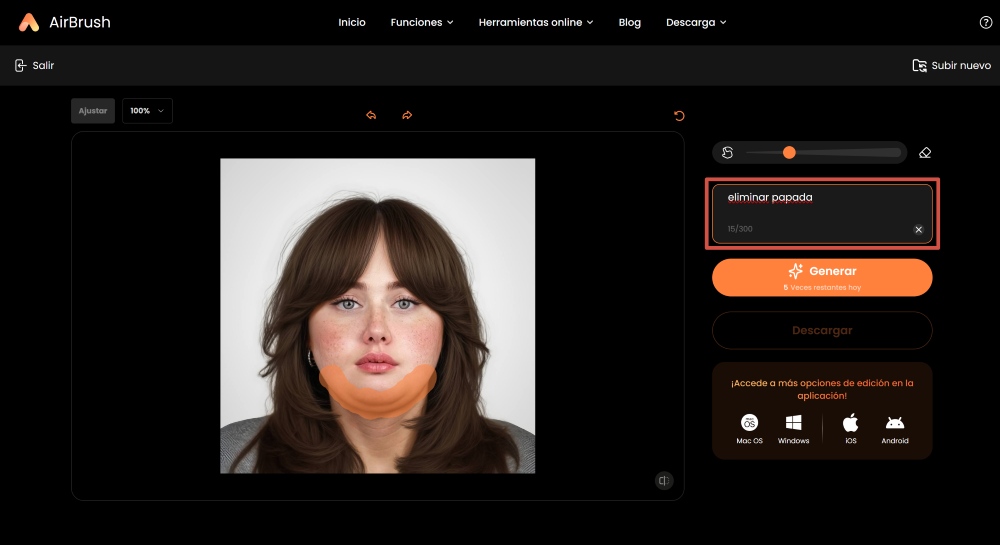Click Subir nuevo button
The image size is (1000, 545).
tap(951, 66)
